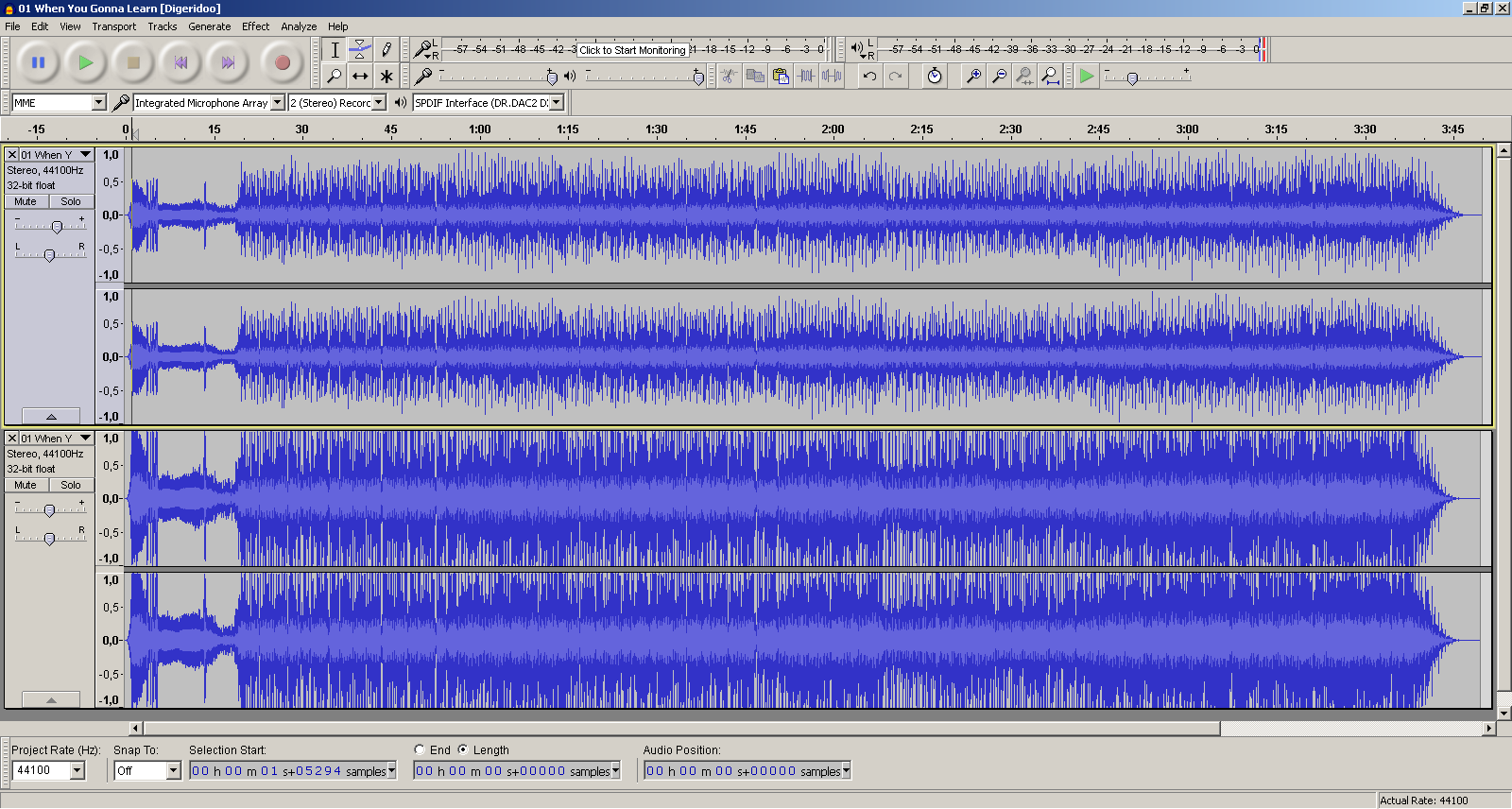This screenshot has height=809, width=1512.
Task: Open the Generate menu
Action: coord(210,26)
